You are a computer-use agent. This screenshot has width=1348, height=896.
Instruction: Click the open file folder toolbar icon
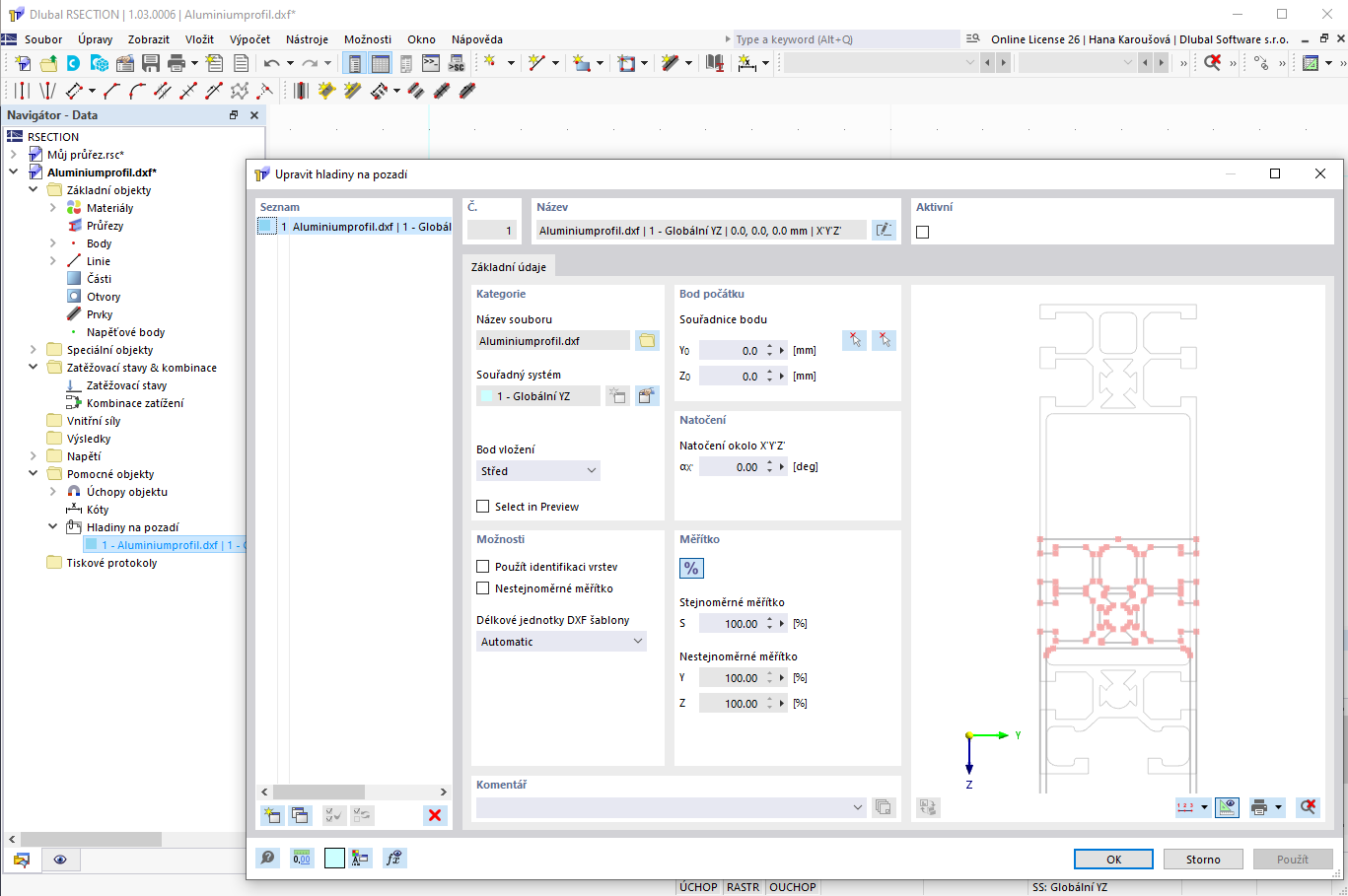click(48, 63)
